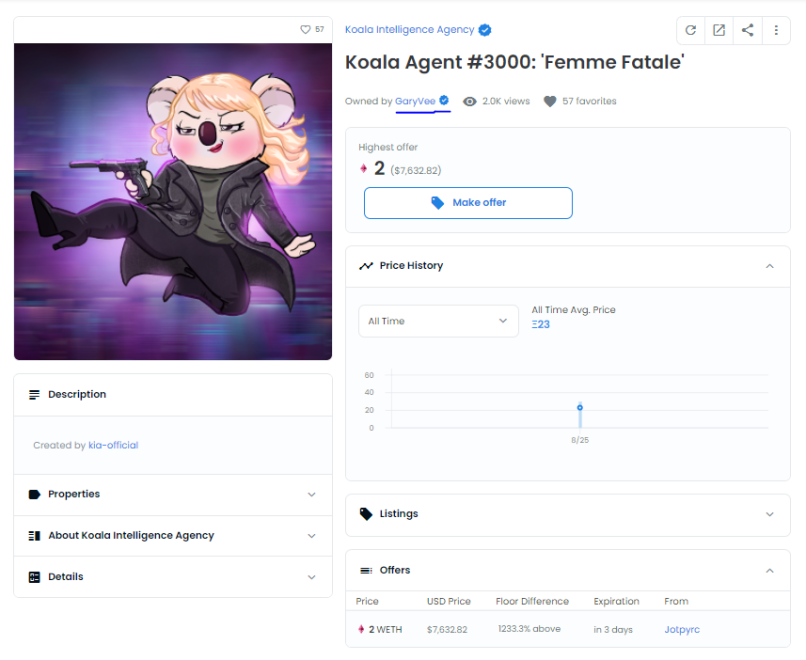Click the Ξ23 all time average price
This screenshot has width=806, height=660.
point(541,324)
